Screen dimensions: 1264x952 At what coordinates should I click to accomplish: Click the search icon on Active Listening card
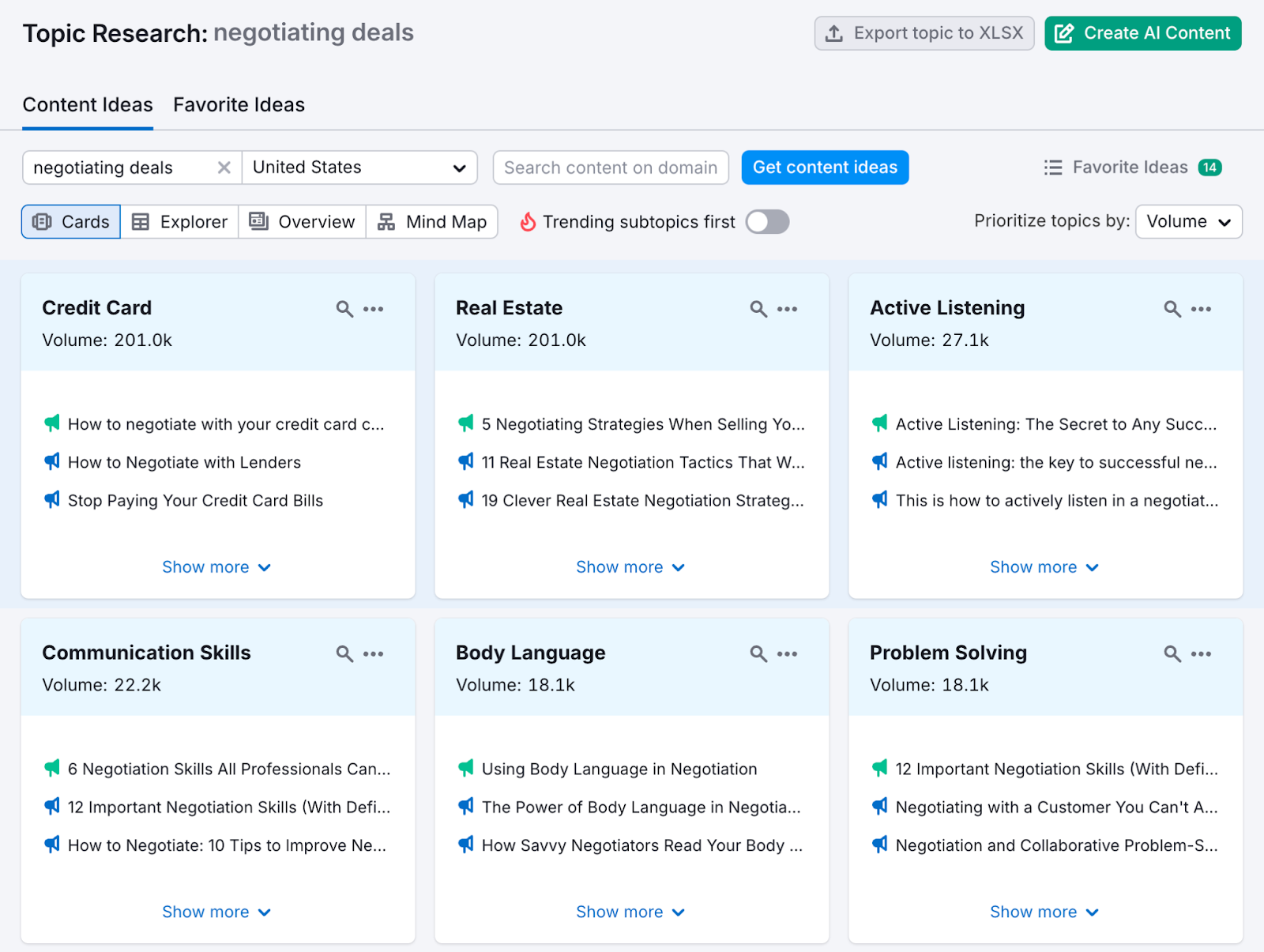(1172, 309)
